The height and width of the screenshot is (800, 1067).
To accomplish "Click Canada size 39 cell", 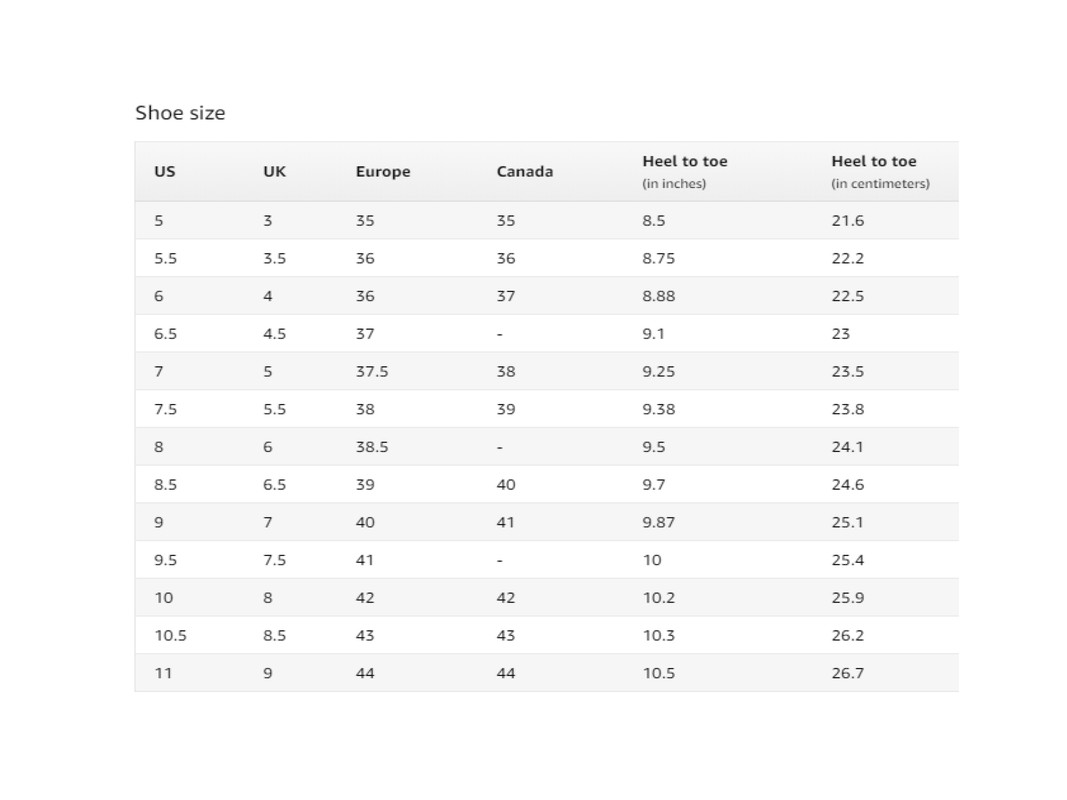I will tap(506, 410).
